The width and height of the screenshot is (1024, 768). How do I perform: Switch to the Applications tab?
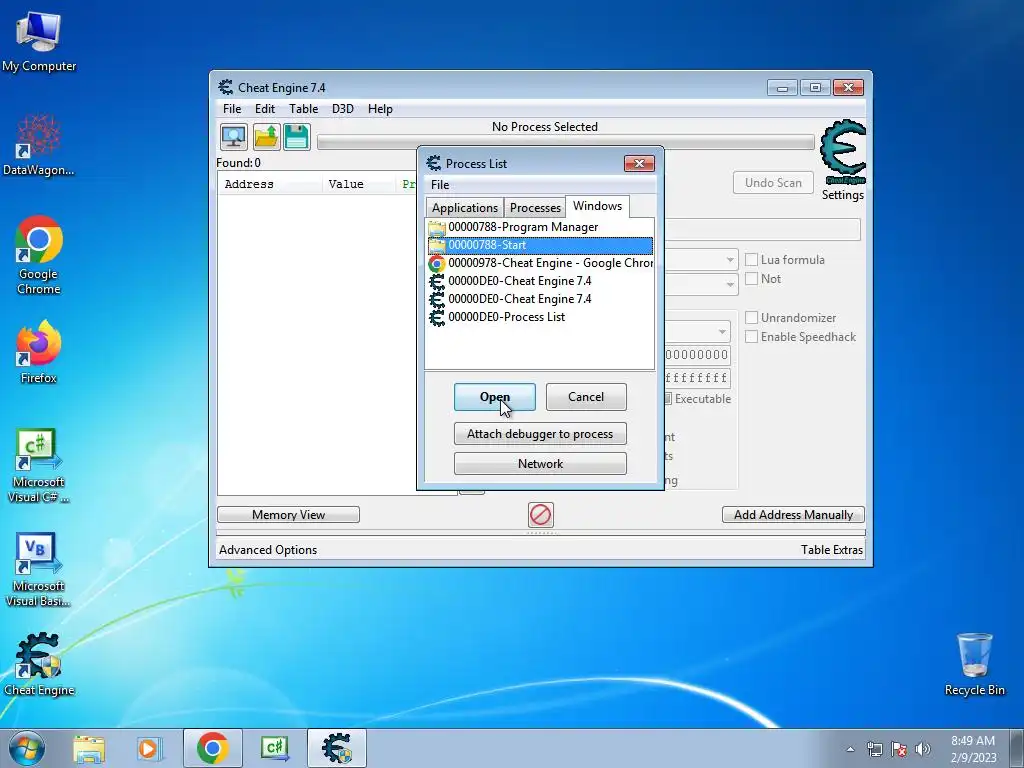click(464, 208)
